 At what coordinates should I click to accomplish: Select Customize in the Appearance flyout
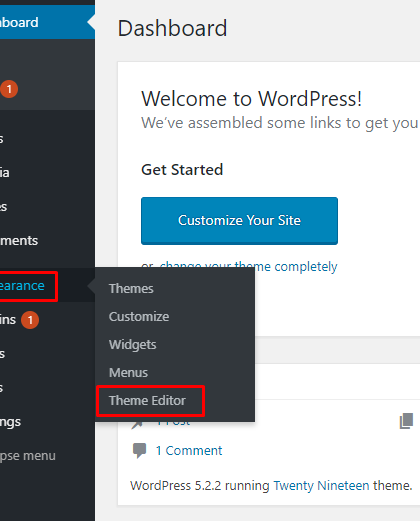click(x=139, y=317)
